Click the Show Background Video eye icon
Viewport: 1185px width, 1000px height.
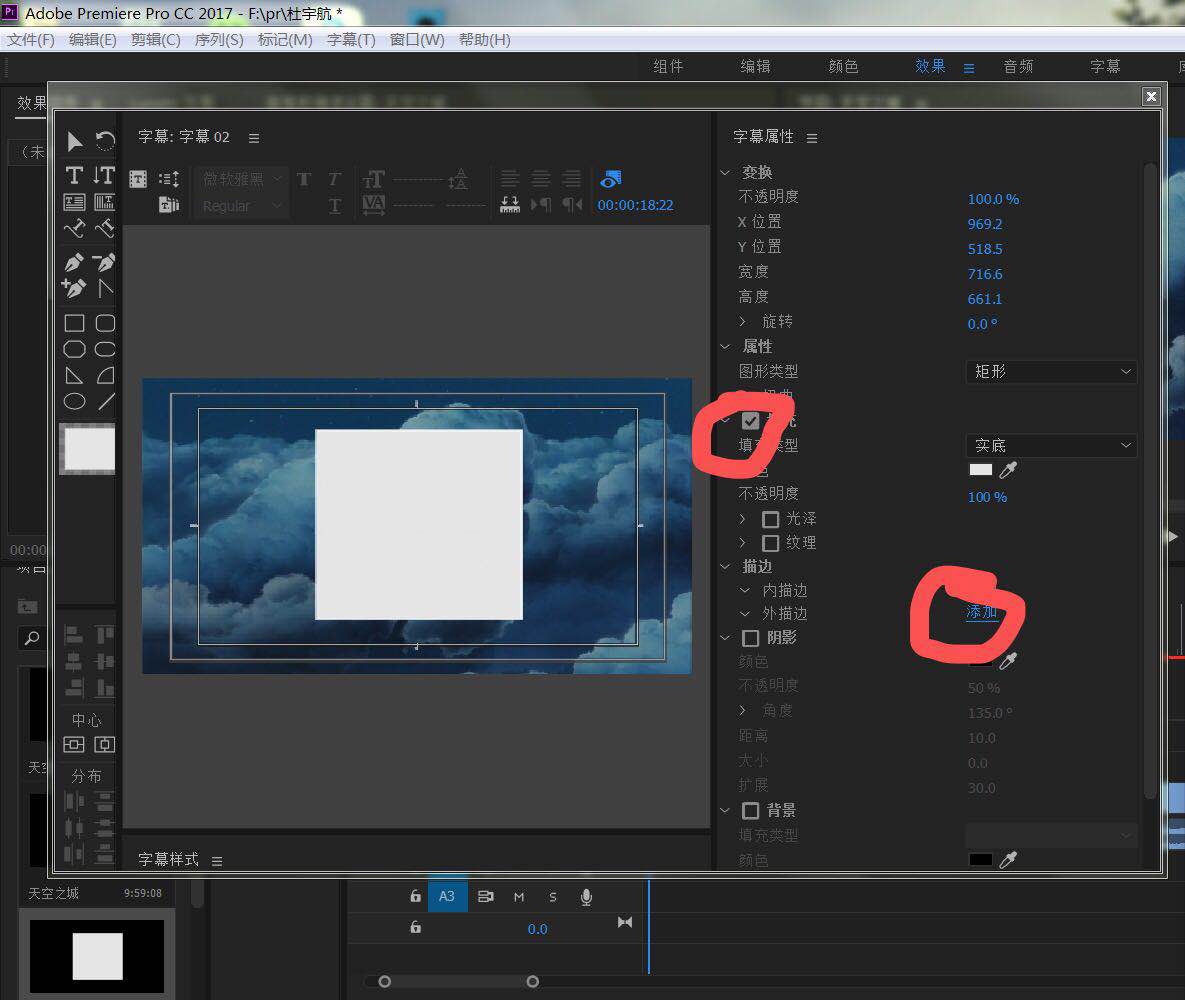tap(610, 180)
